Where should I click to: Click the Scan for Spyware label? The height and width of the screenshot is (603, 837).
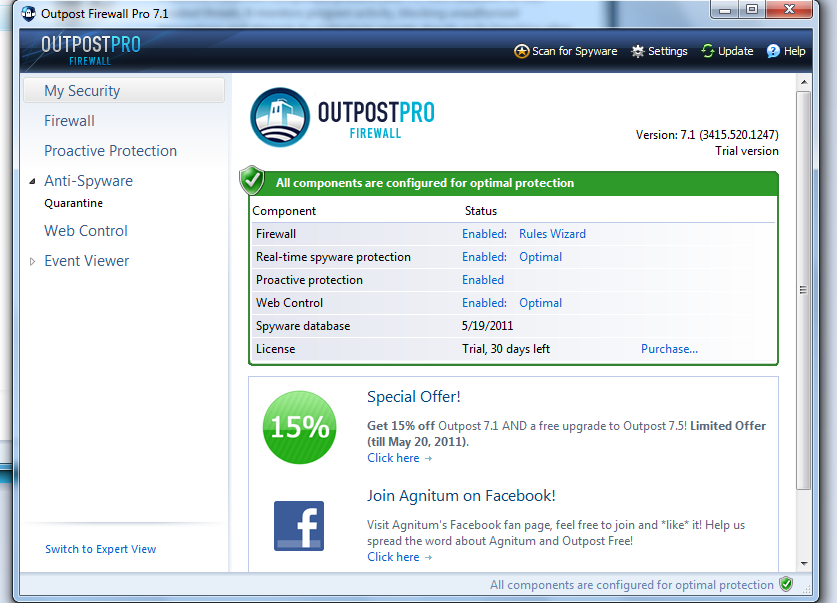click(x=574, y=51)
